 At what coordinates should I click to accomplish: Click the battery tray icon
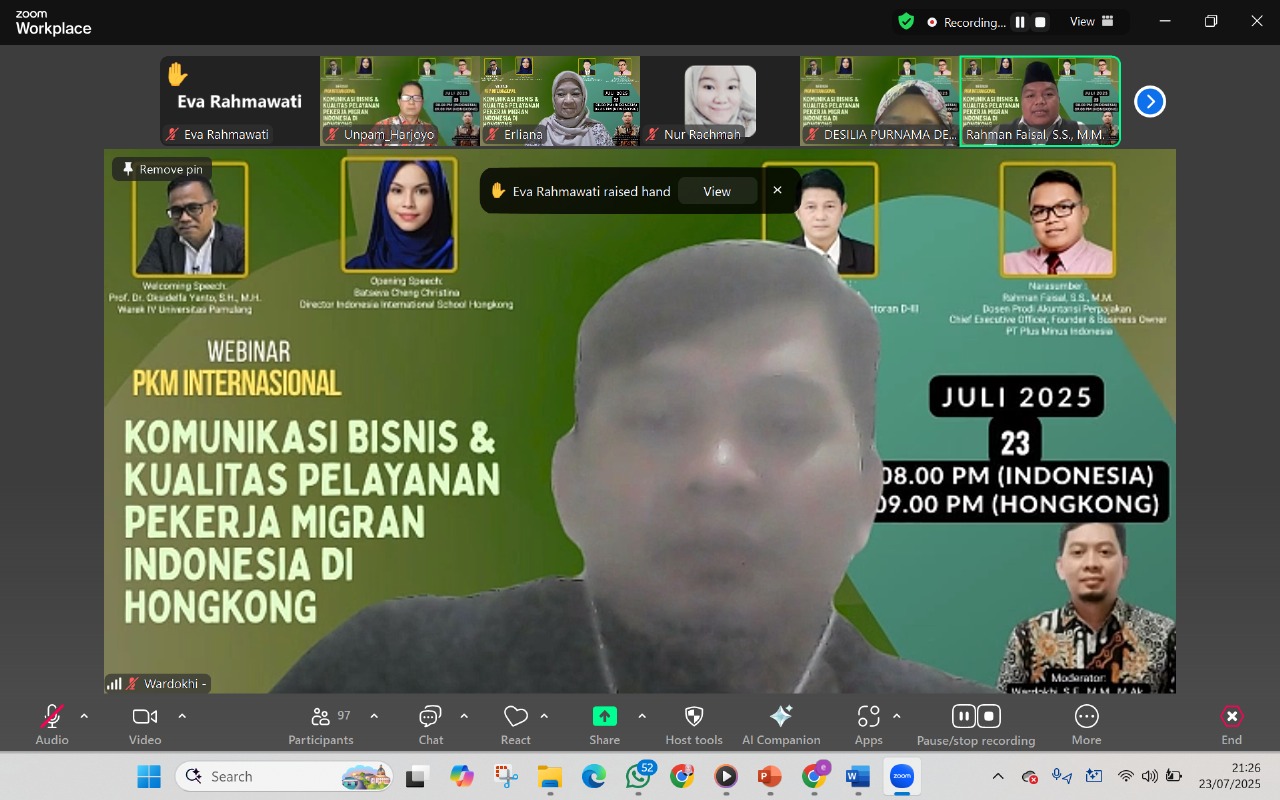[x=1174, y=776]
